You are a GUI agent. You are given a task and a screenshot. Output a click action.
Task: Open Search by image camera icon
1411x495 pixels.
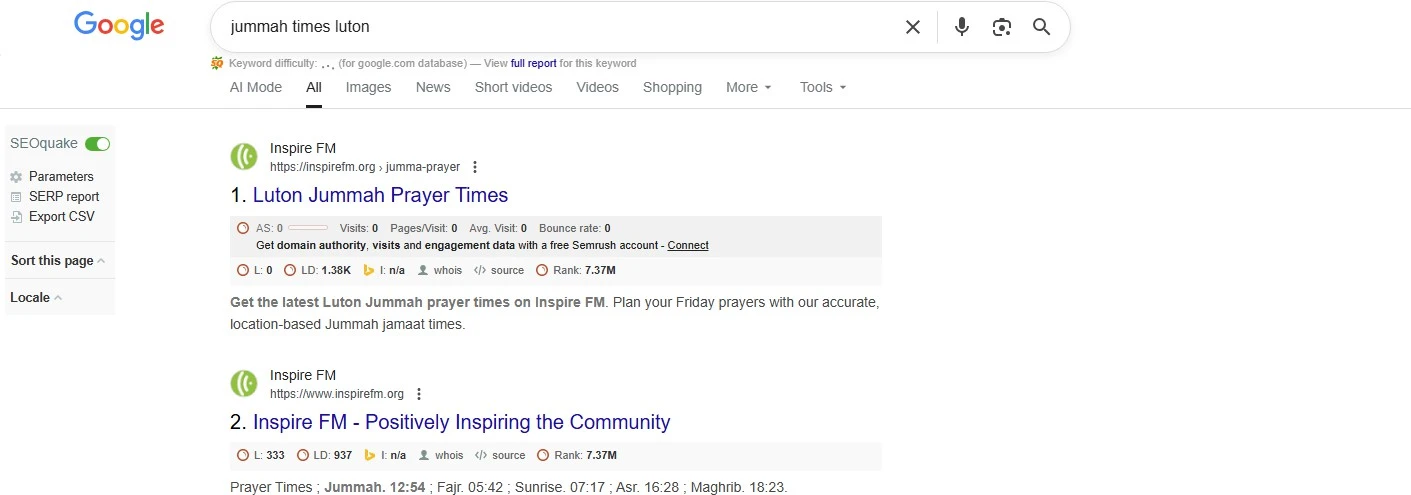click(x=1002, y=27)
